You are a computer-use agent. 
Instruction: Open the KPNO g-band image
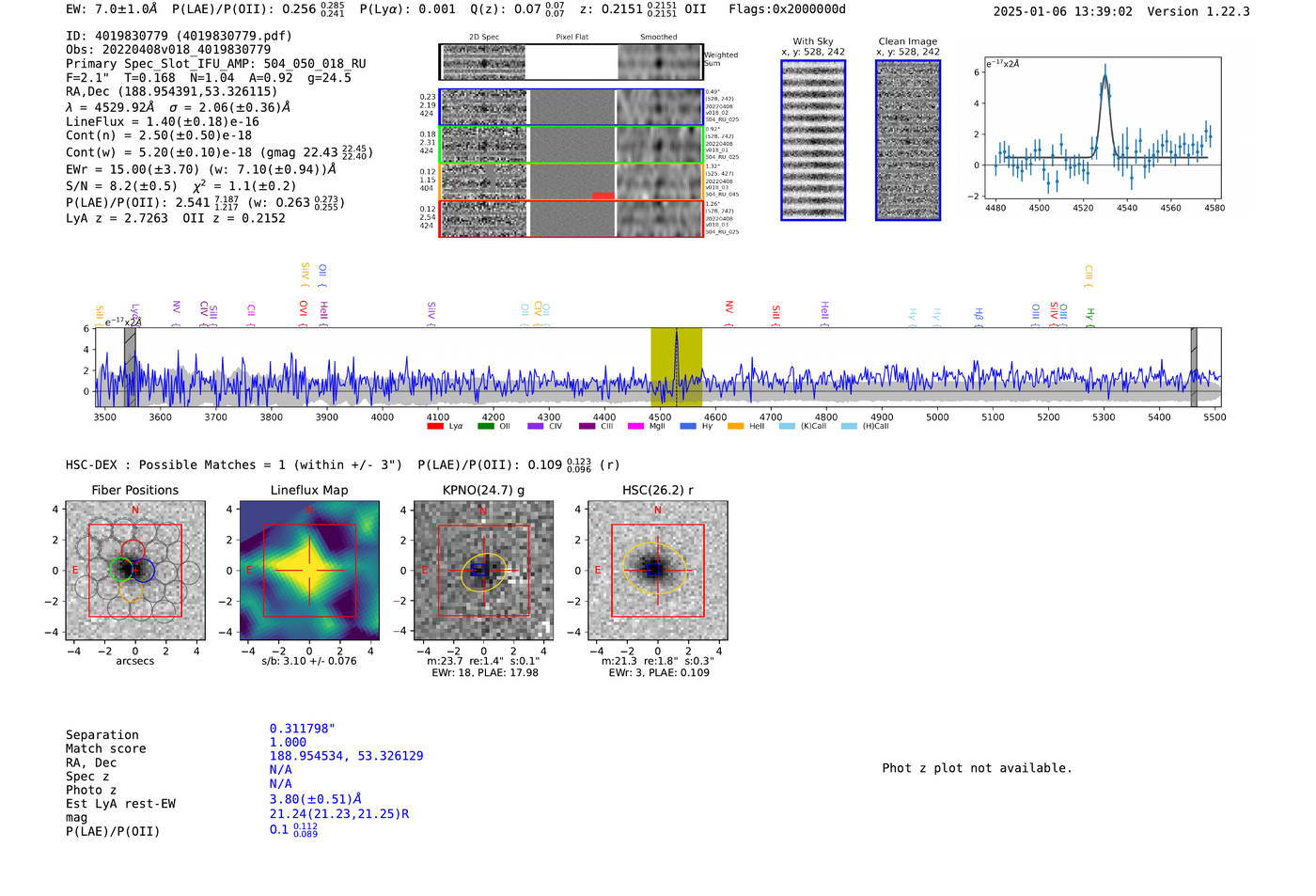pos(483,571)
